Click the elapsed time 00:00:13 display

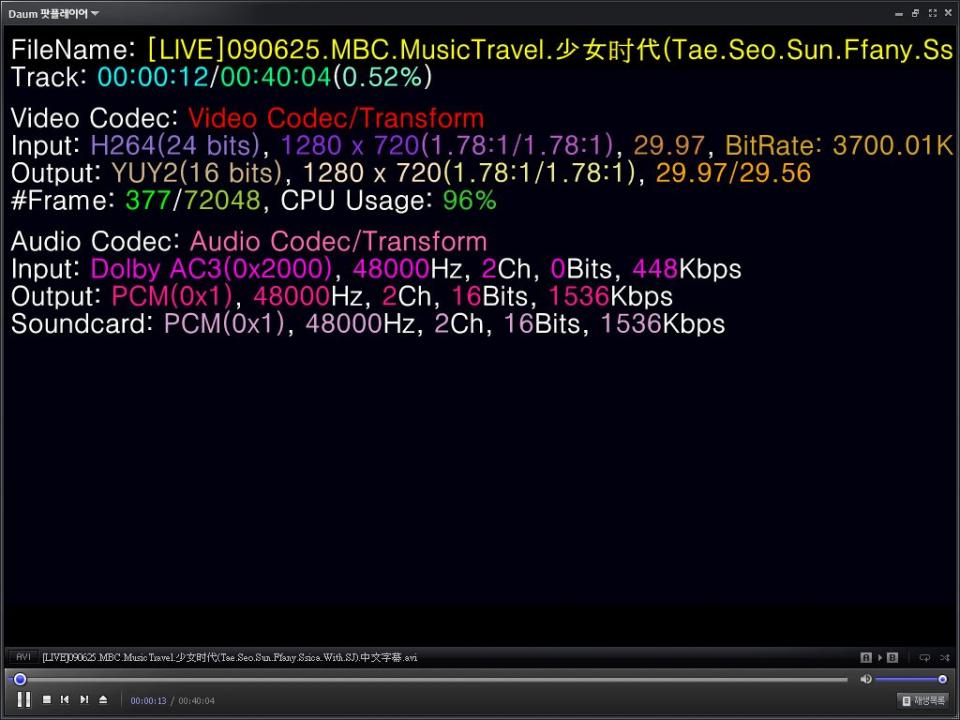click(148, 701)
